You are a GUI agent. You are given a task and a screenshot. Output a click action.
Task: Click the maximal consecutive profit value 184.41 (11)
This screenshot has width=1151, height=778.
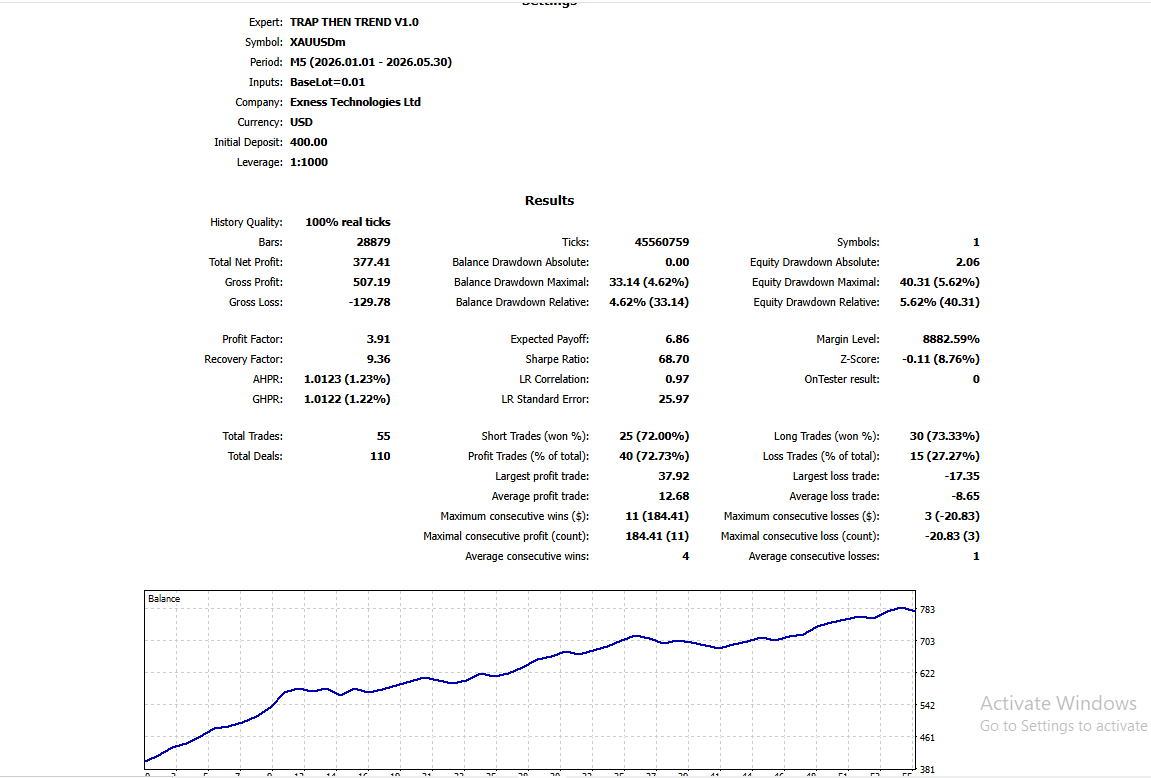click(657, 536)
